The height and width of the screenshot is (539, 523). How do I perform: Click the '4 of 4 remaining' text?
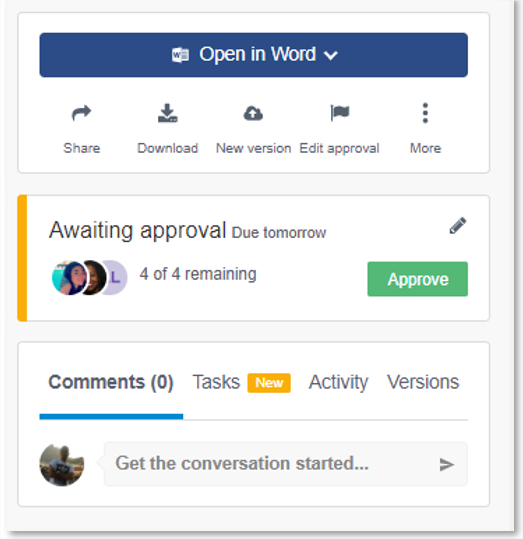pos(198,274)
